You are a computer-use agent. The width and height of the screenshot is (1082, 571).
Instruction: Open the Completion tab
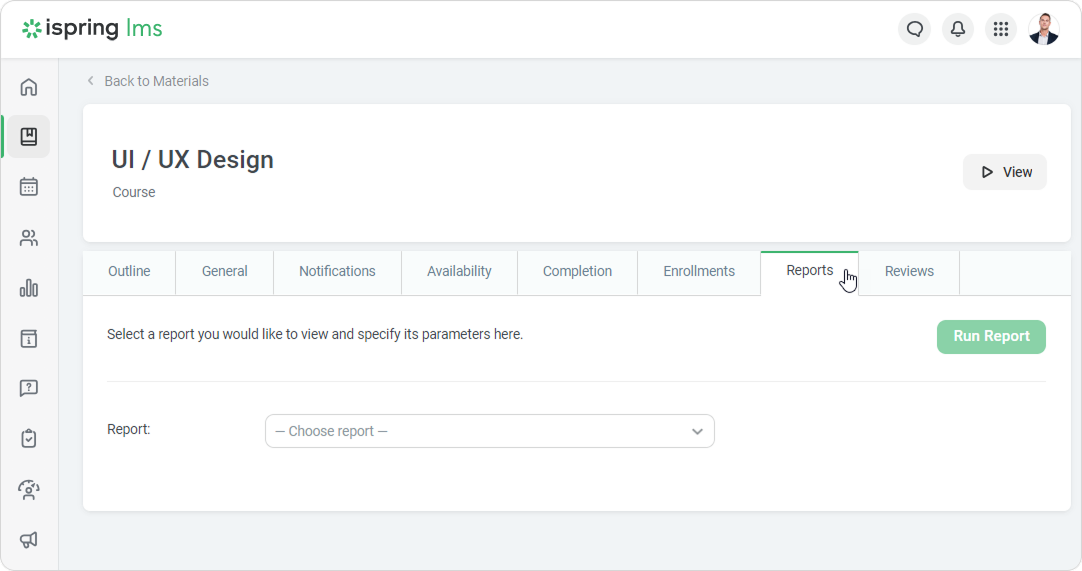pyautogui.click(x=577, y=272)
